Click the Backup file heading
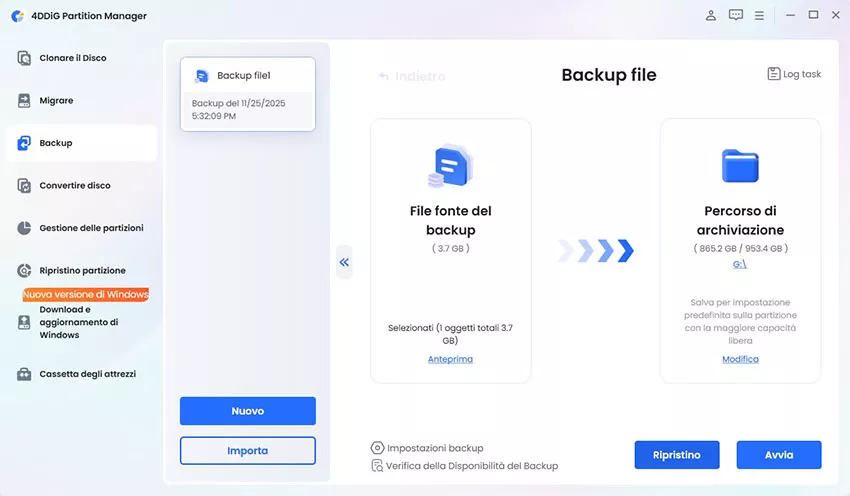Image resolution: width=850 pixels, height=496 pixels. point(609,75)
